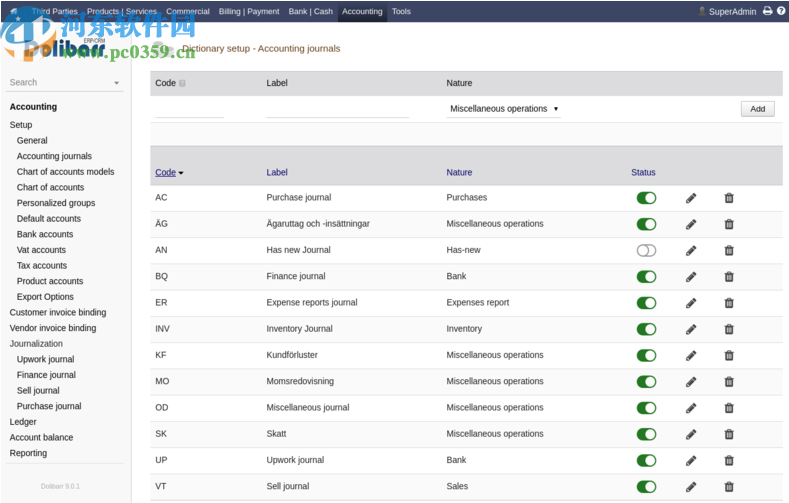Sort the table by Code column
This screenshot has height=503, width=789.
pos(166,173)
